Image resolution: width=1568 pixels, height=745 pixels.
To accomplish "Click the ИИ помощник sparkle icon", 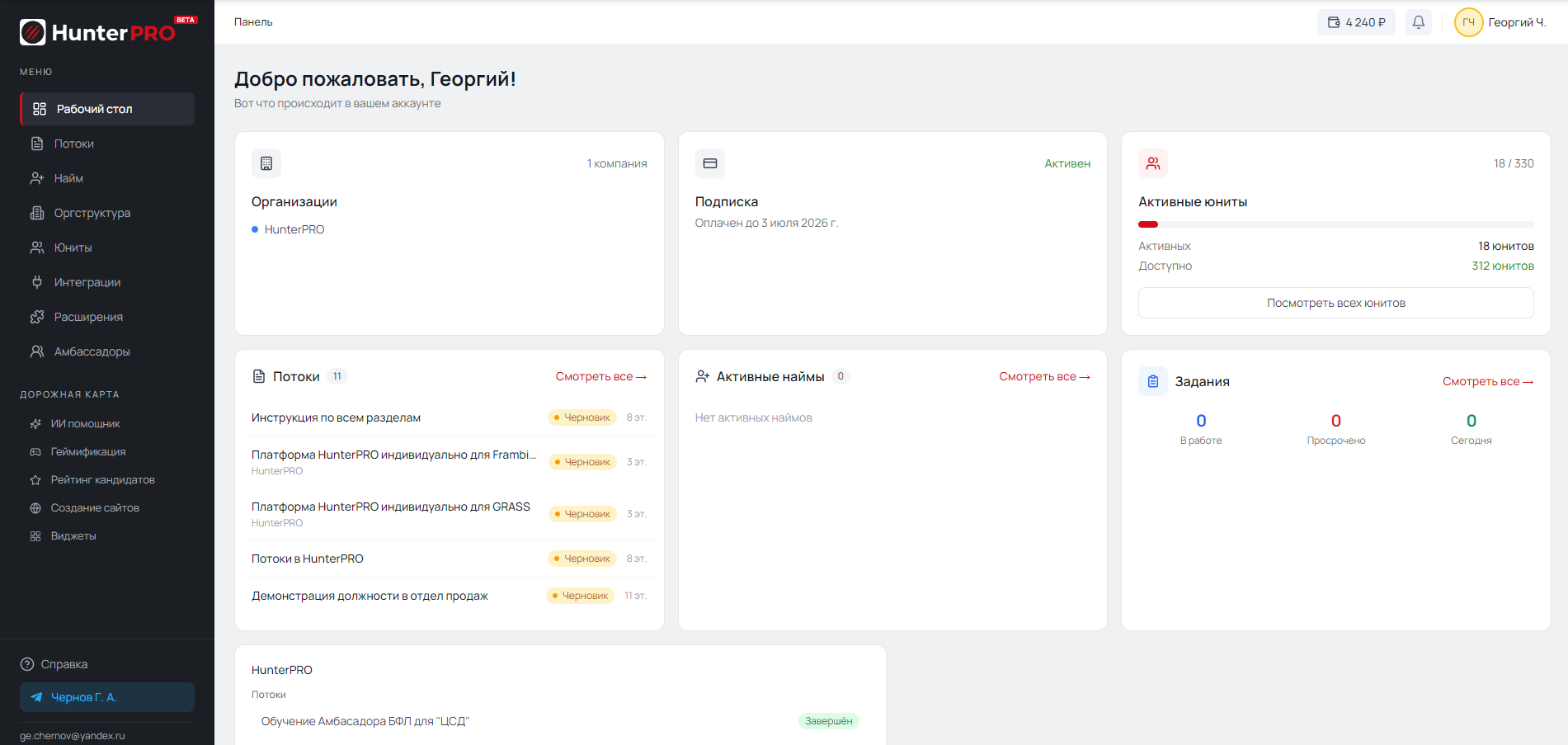I will pos(35,424).
